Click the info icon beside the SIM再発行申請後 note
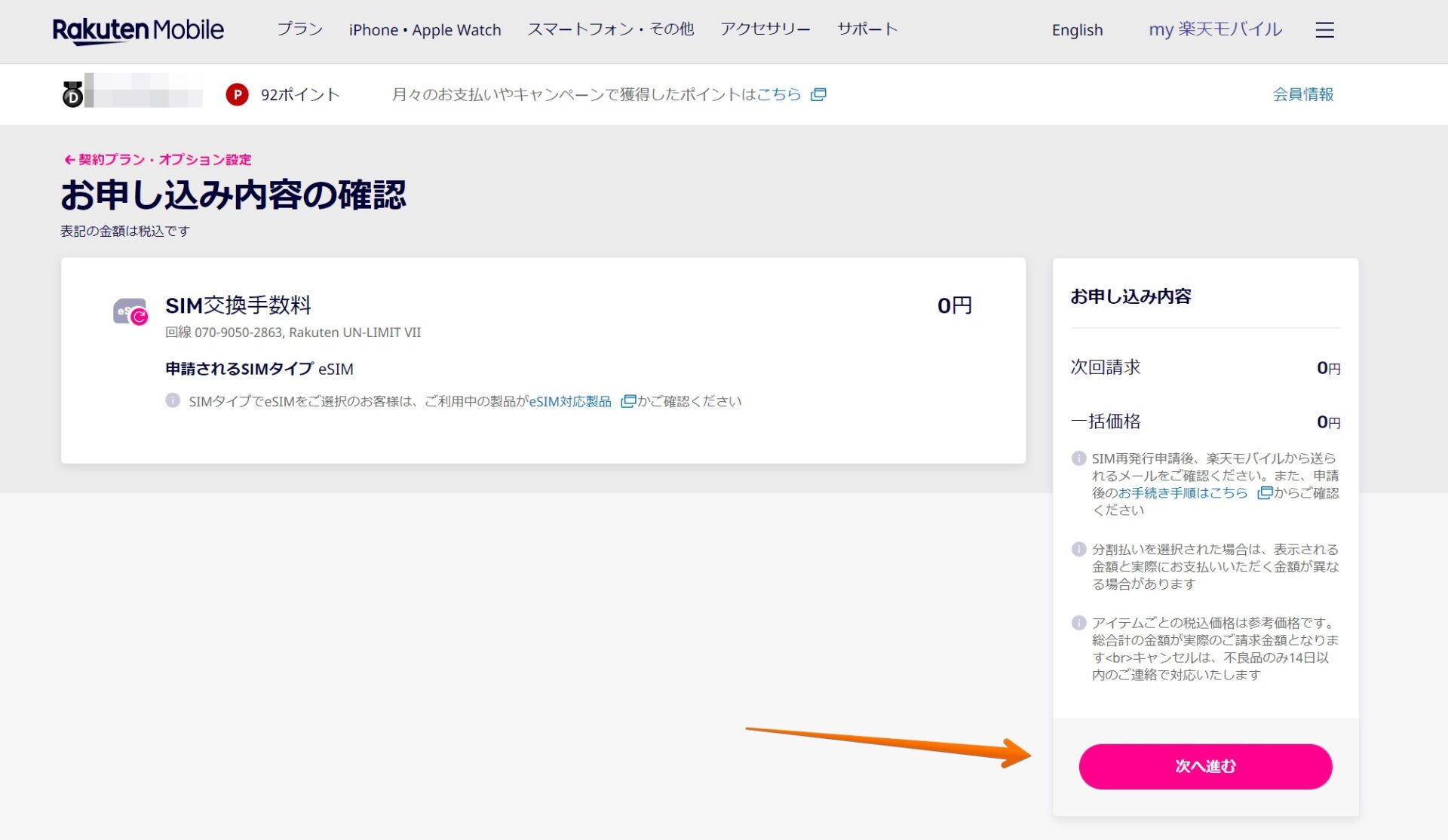 (1078, 458)
